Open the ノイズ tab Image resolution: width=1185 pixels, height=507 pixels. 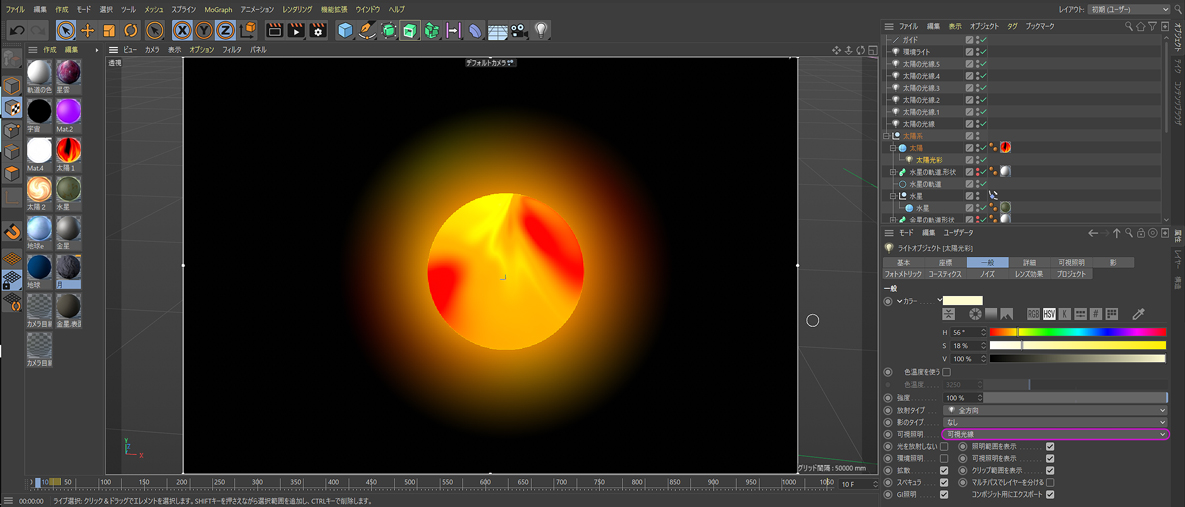click(x=987, y=274)
